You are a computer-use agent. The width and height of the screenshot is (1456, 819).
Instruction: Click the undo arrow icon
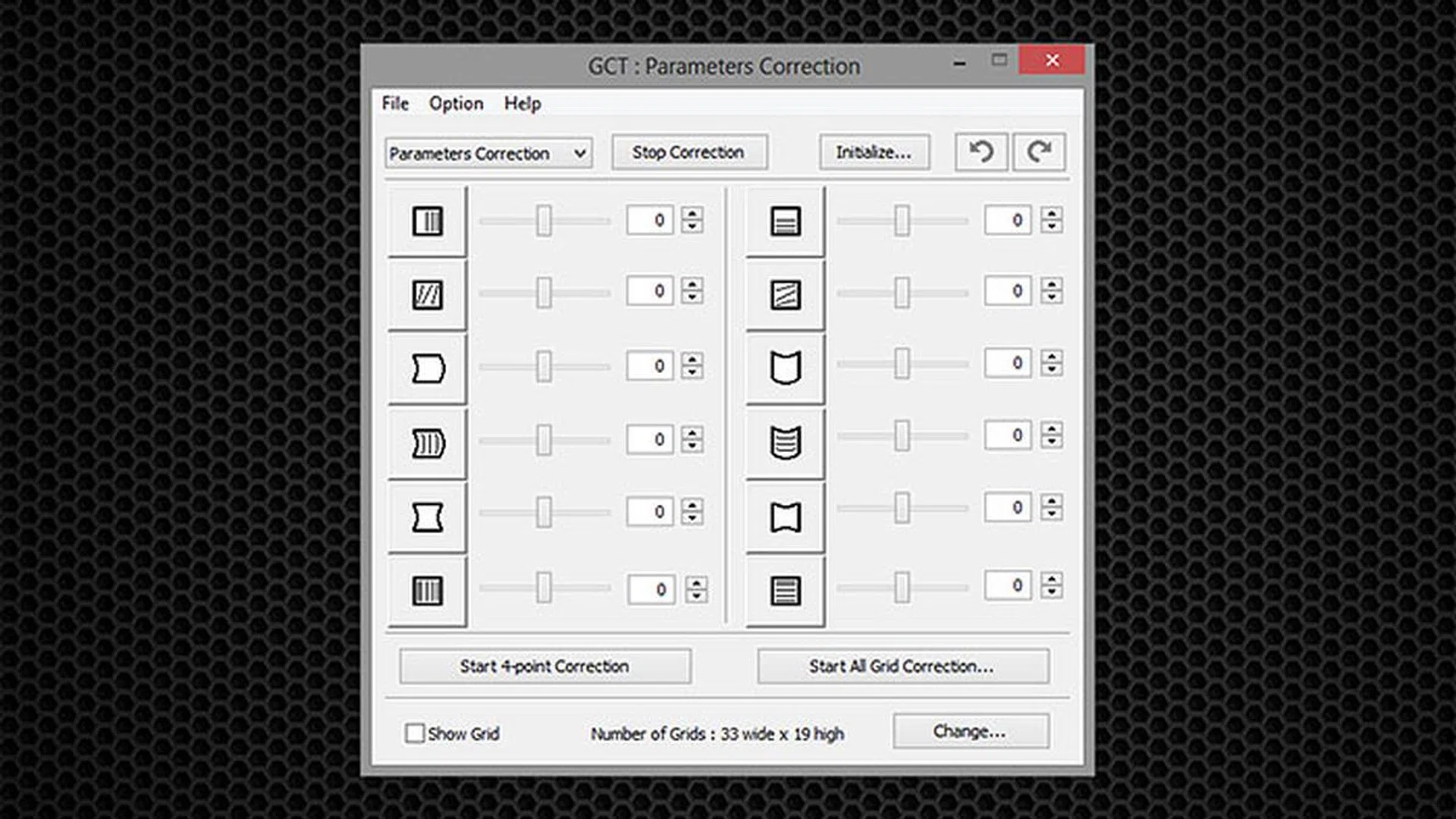[x=981, y=152]
